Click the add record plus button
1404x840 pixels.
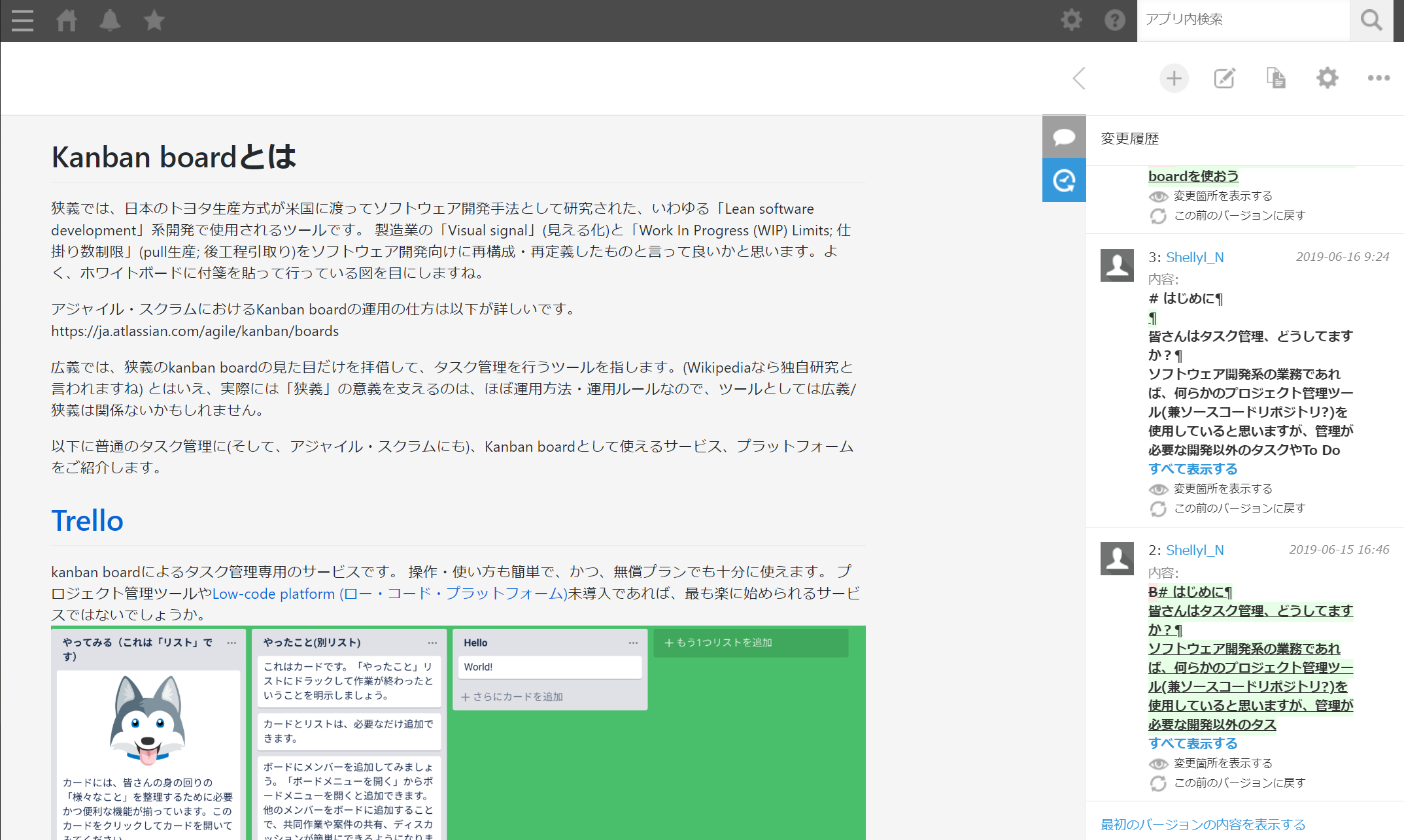click(1174, 78)
